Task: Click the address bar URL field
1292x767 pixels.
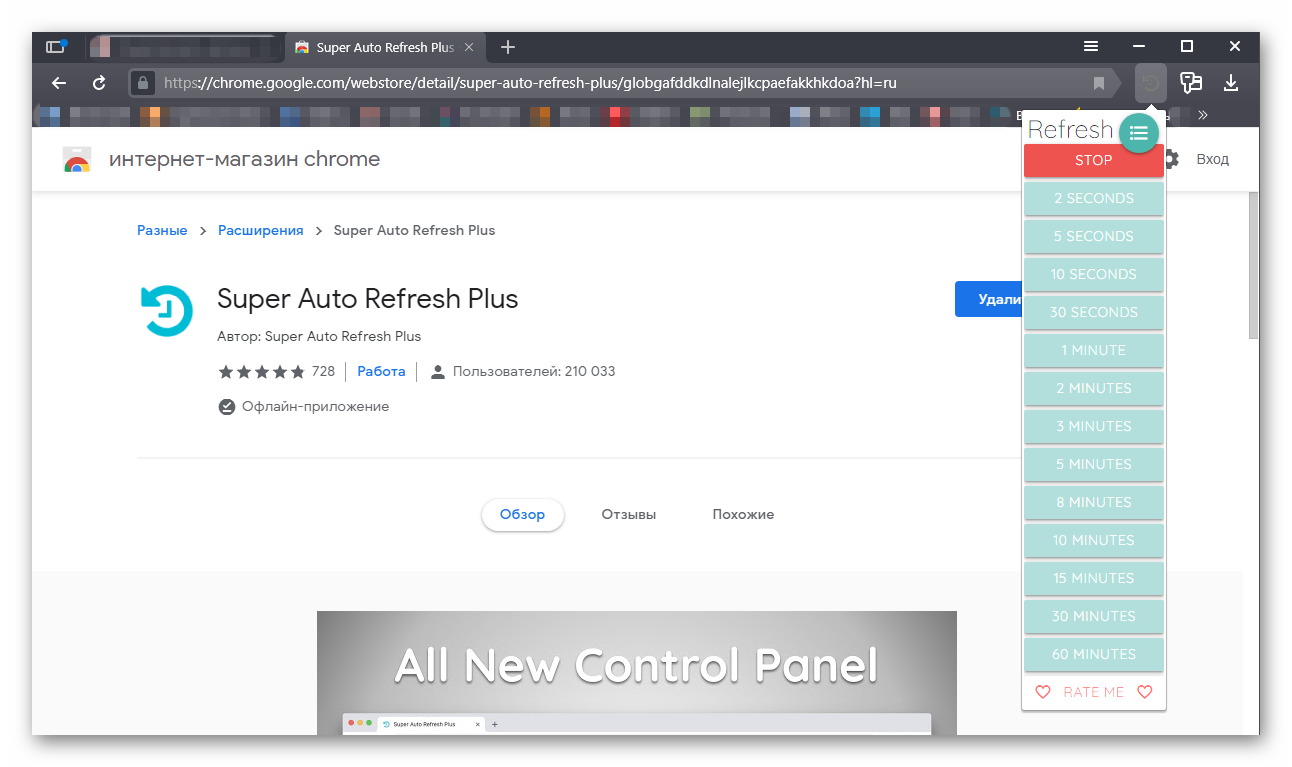Action: tap(600, 83)
